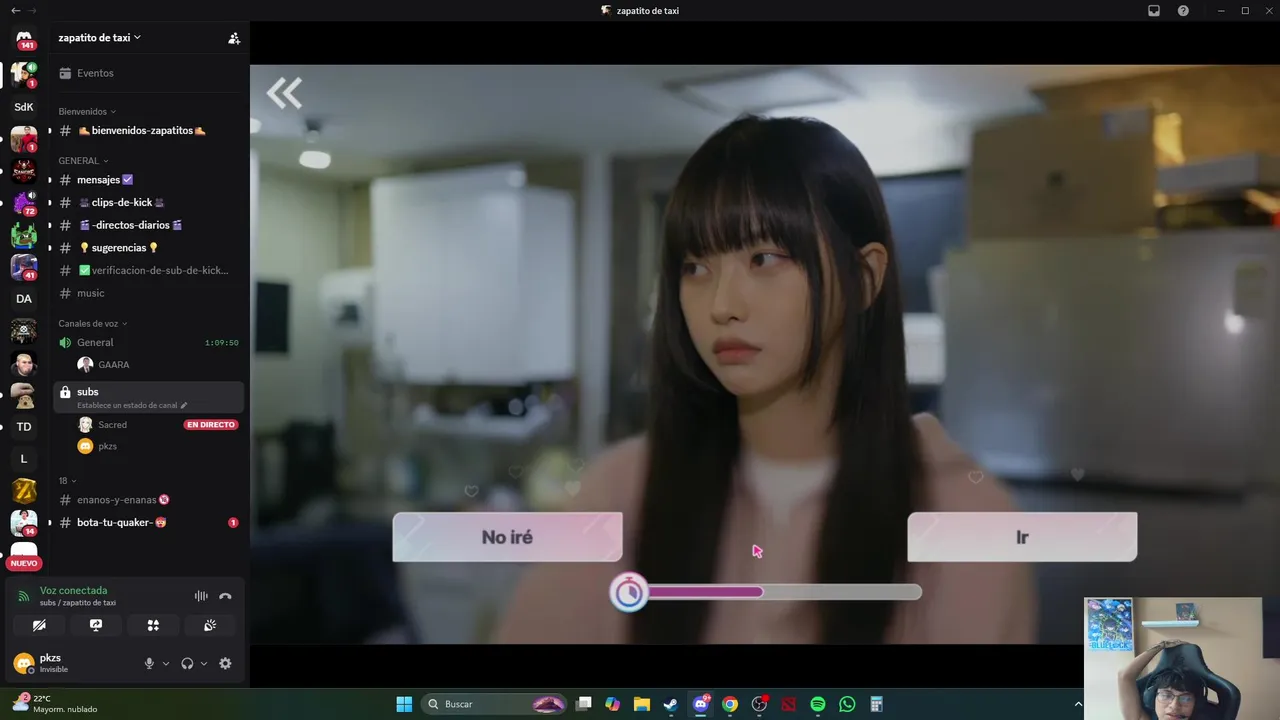This screenshot has width=1280, height=720.
Task: Open File Explorer from the taskbar
Action: point(642,704)
